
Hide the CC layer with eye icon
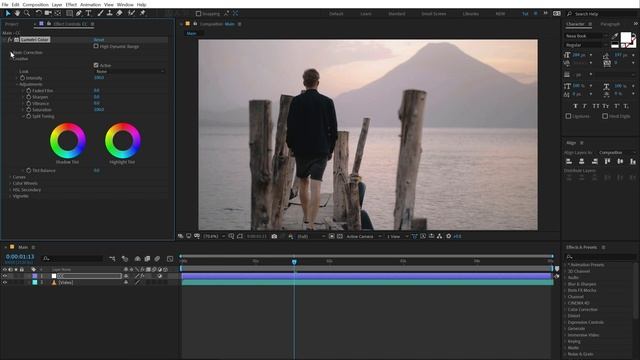pos(4,276)
